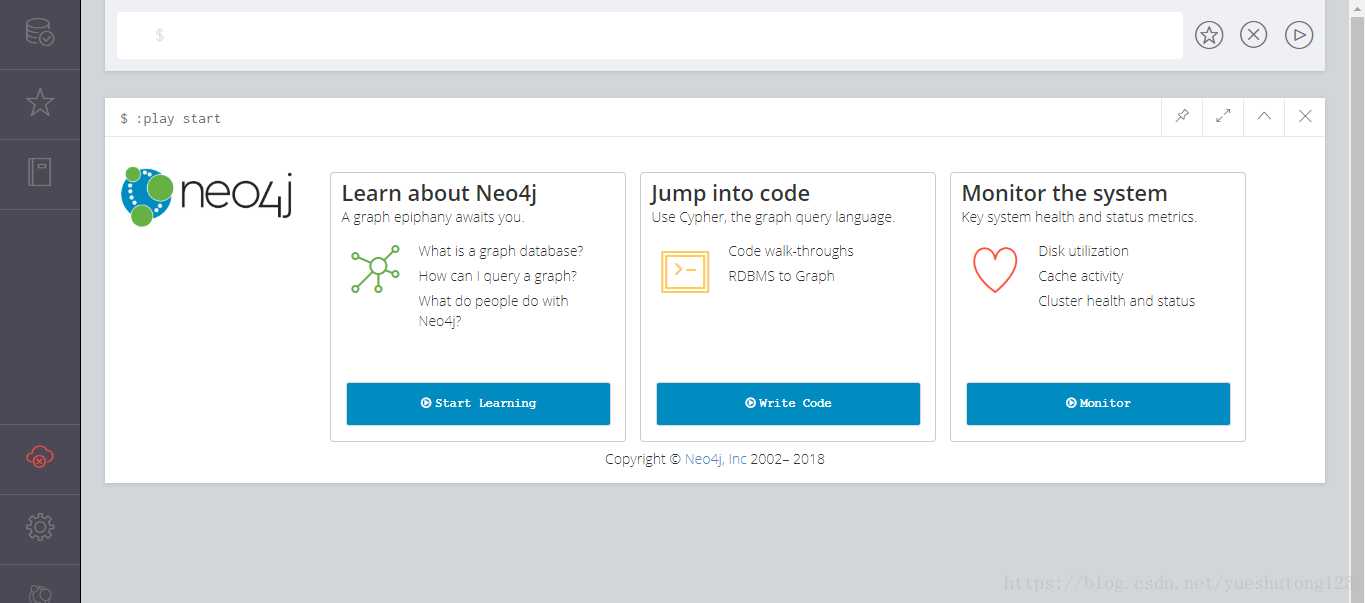Open the Documents book icon in the sidebar
This screenshot has width=1365, height=603.
pos(40,173)
